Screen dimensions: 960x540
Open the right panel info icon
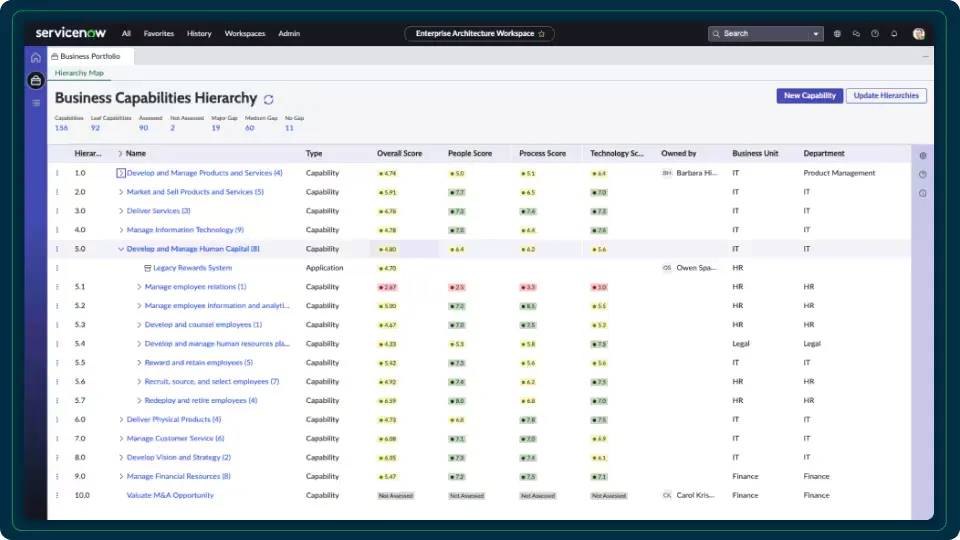point(923,193)
